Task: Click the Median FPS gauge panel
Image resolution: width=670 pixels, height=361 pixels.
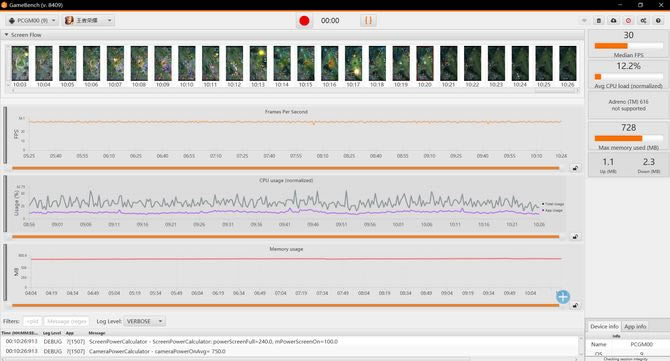Action: click(629, 44)
